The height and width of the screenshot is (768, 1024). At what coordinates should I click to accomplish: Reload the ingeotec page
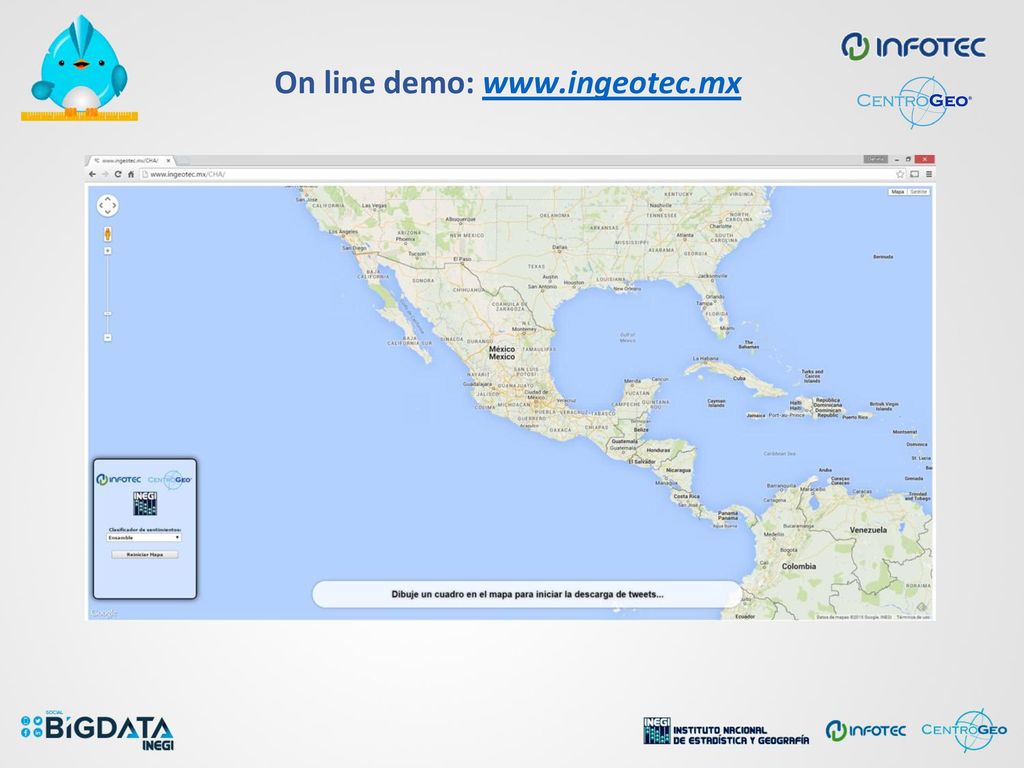tap(118, 174)
